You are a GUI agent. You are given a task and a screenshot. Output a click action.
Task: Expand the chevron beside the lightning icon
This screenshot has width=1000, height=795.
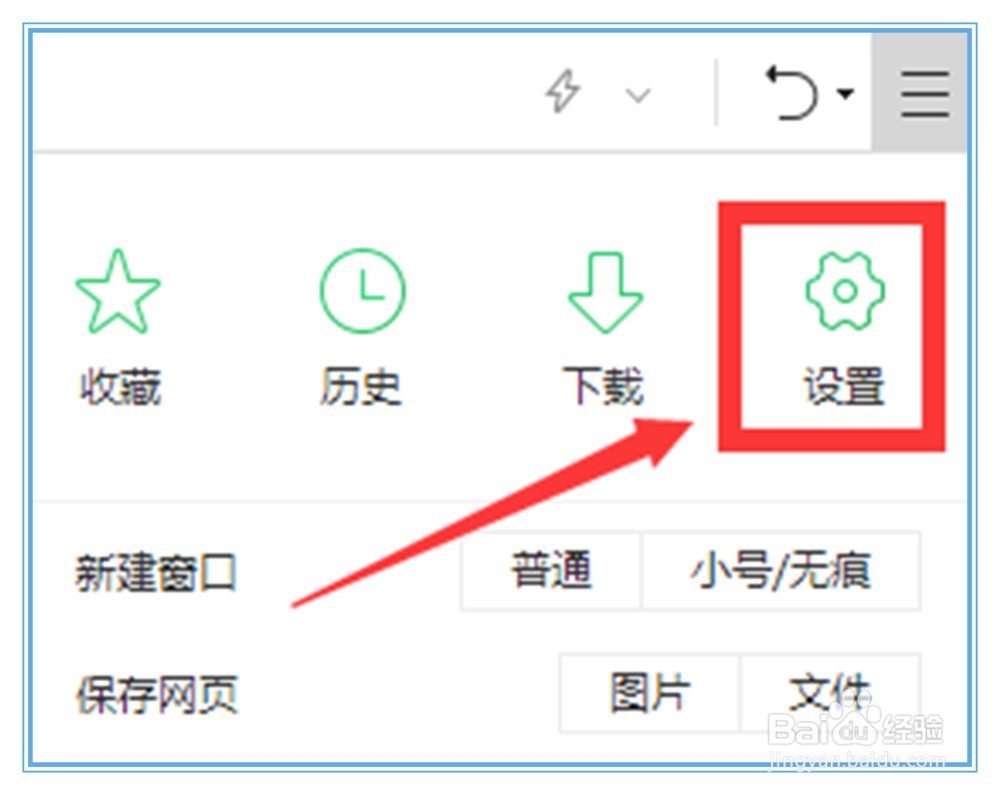(638, 96)
